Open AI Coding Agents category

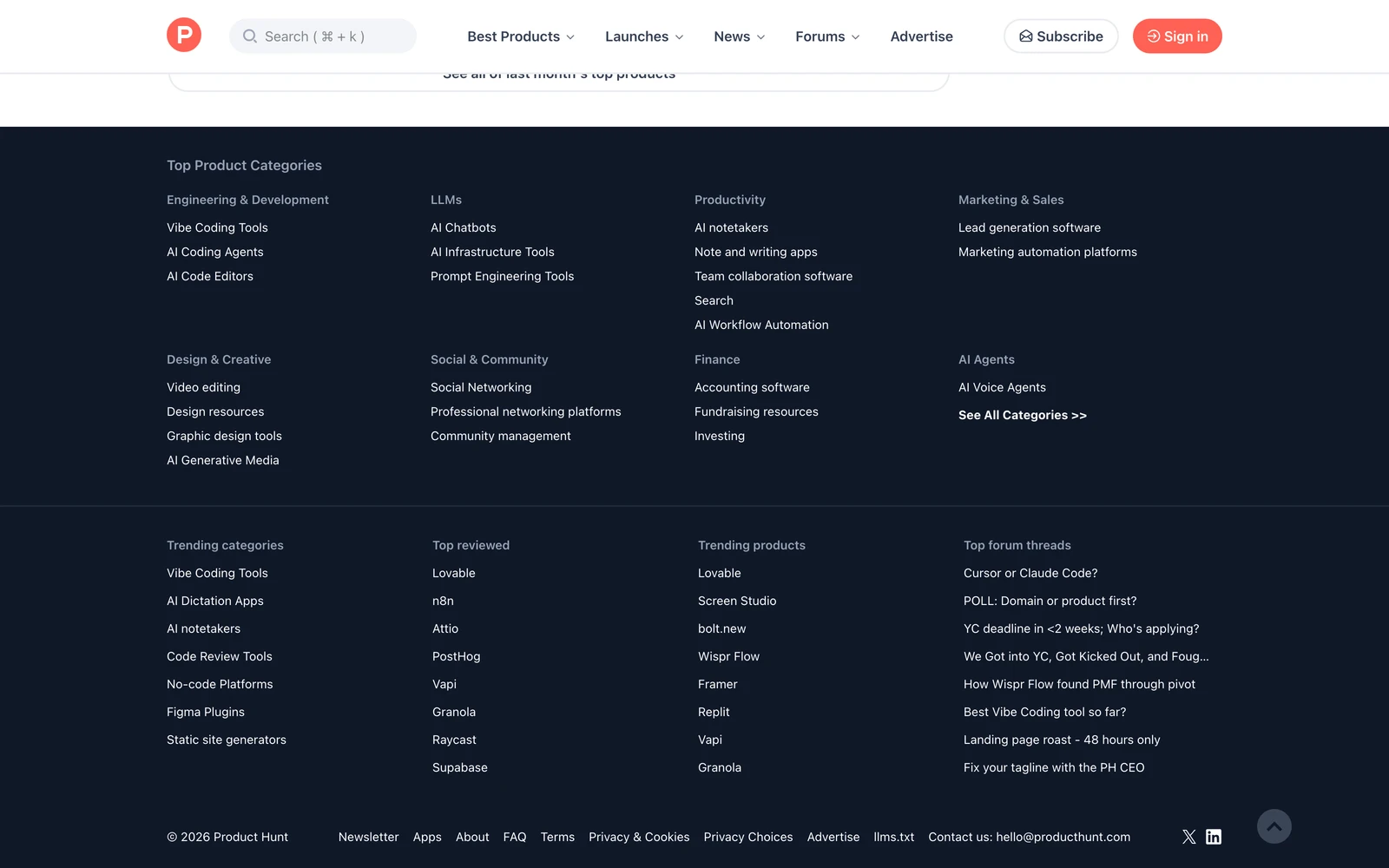(215, 252)
